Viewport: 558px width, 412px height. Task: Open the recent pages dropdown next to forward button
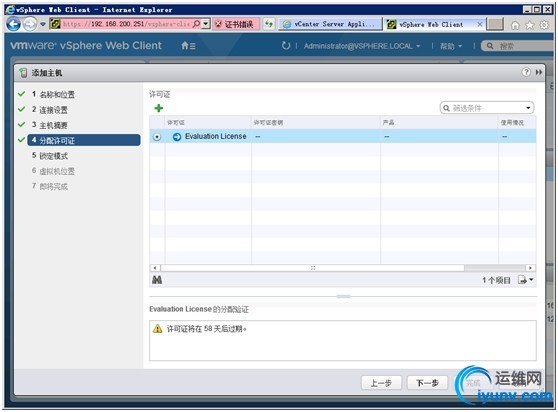tap(43, 24)
